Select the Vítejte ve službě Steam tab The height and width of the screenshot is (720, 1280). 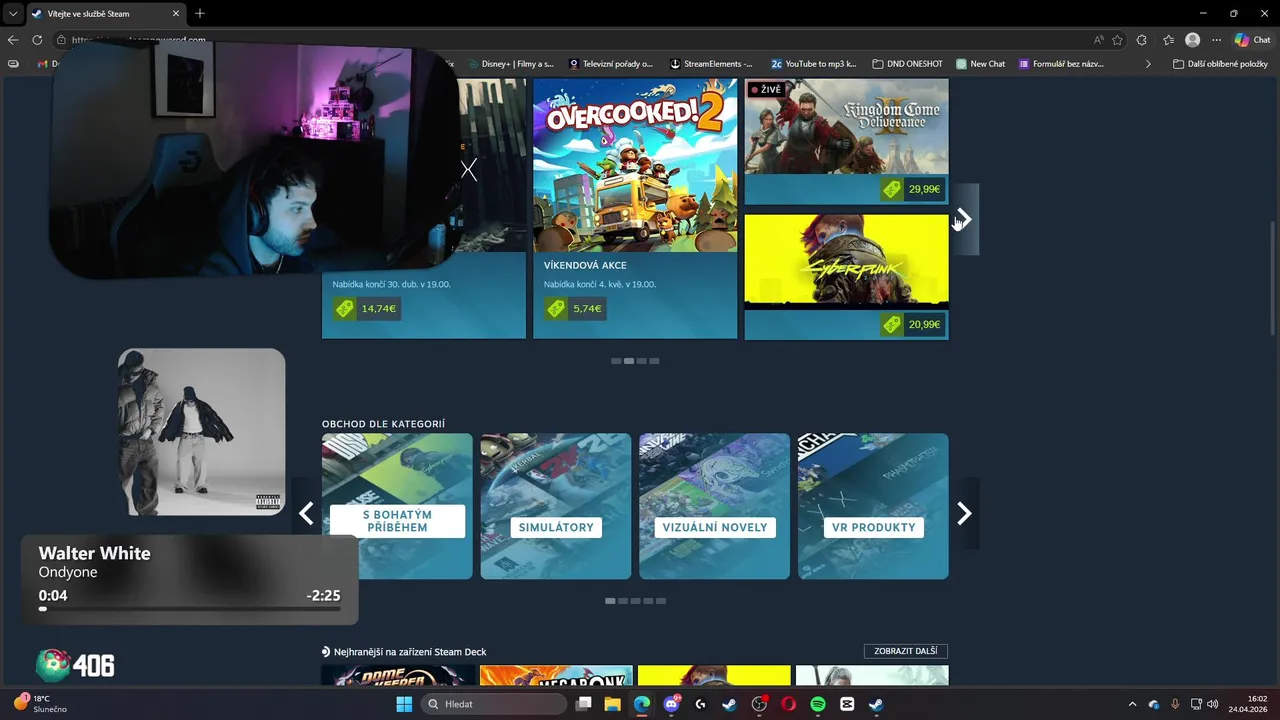(x=105, y=14)
